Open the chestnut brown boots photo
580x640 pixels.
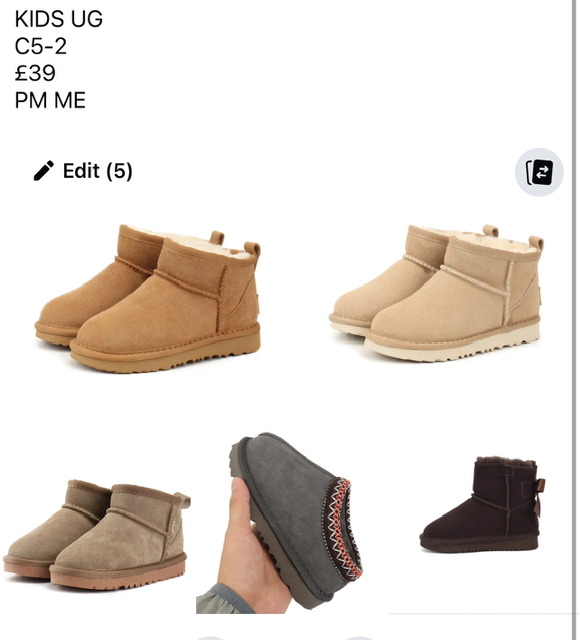[148, 298]
